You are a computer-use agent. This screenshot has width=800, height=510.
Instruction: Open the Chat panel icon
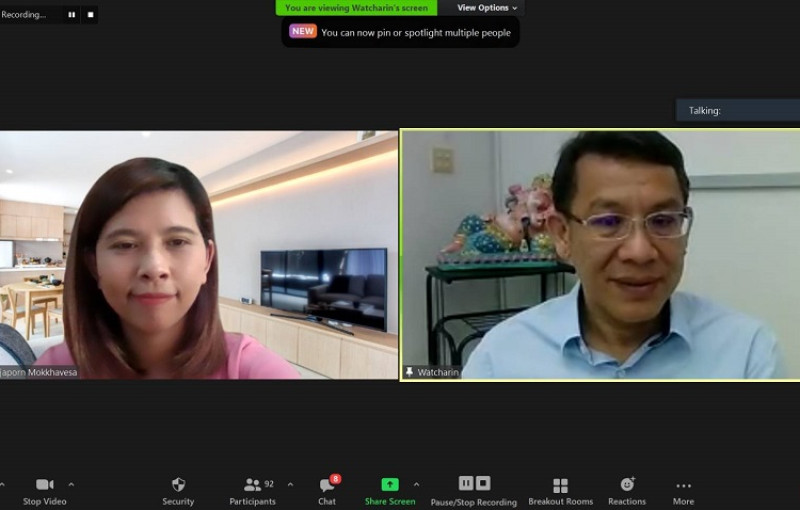[x=327, y=485]
